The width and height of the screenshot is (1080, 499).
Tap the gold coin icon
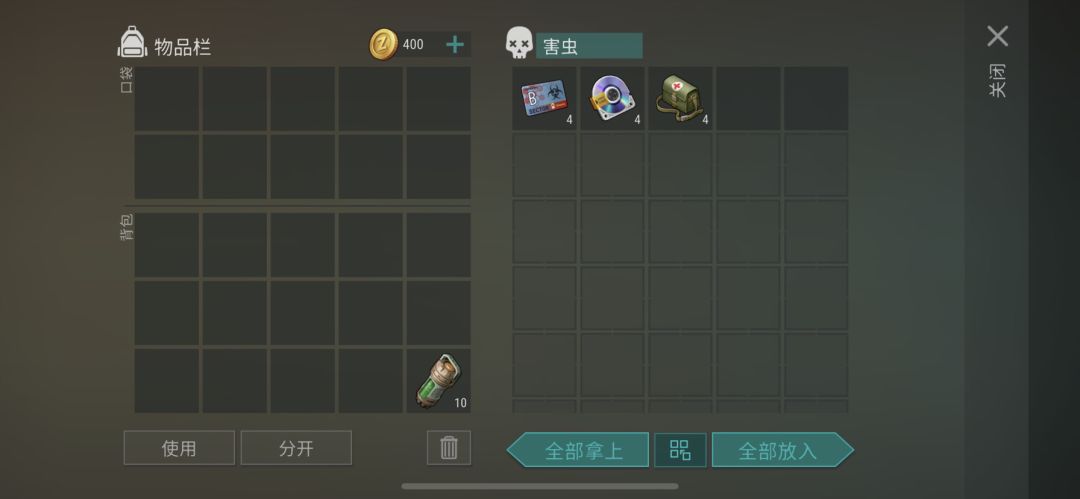coord(384,45)
